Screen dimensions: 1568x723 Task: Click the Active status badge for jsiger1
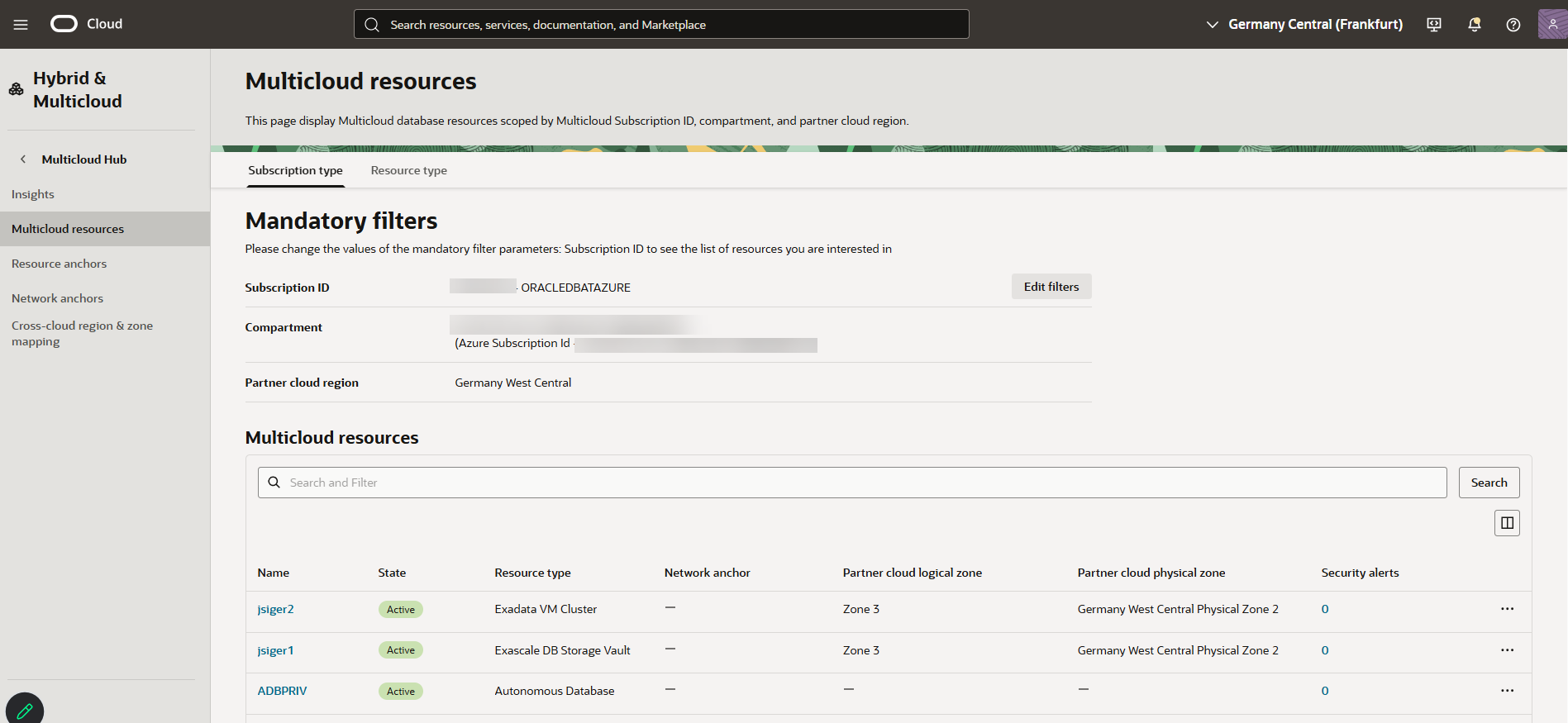[x=401, y=650]
